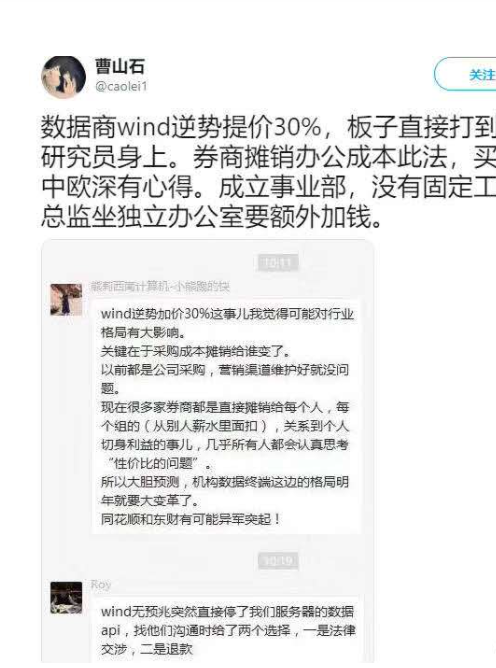This screenshot has height=668, width=496.
Task: Click tweet text line starting 总监坐独立办公室
Action: point(211,217)
